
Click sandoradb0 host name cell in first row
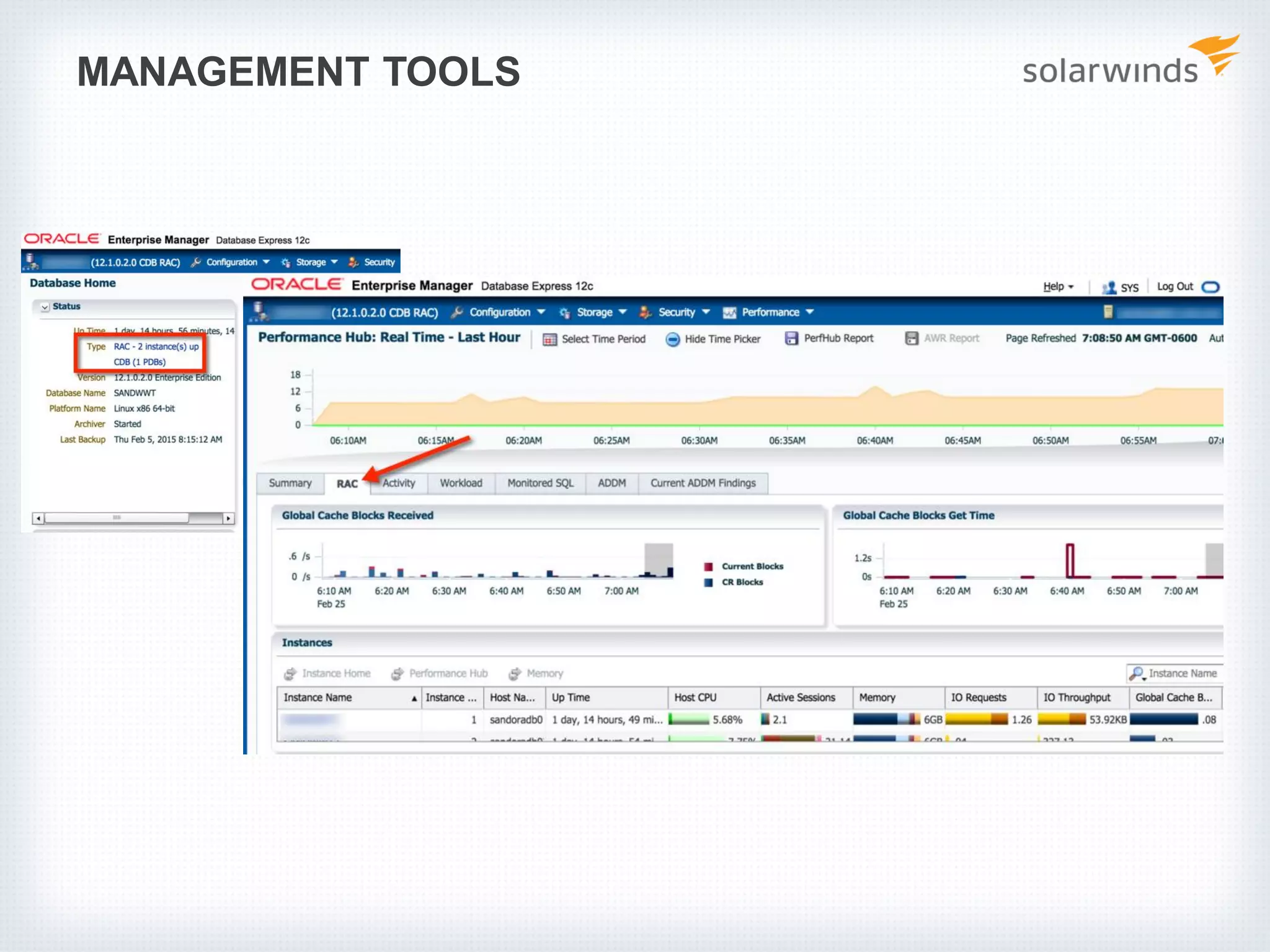tap(515, 720)
